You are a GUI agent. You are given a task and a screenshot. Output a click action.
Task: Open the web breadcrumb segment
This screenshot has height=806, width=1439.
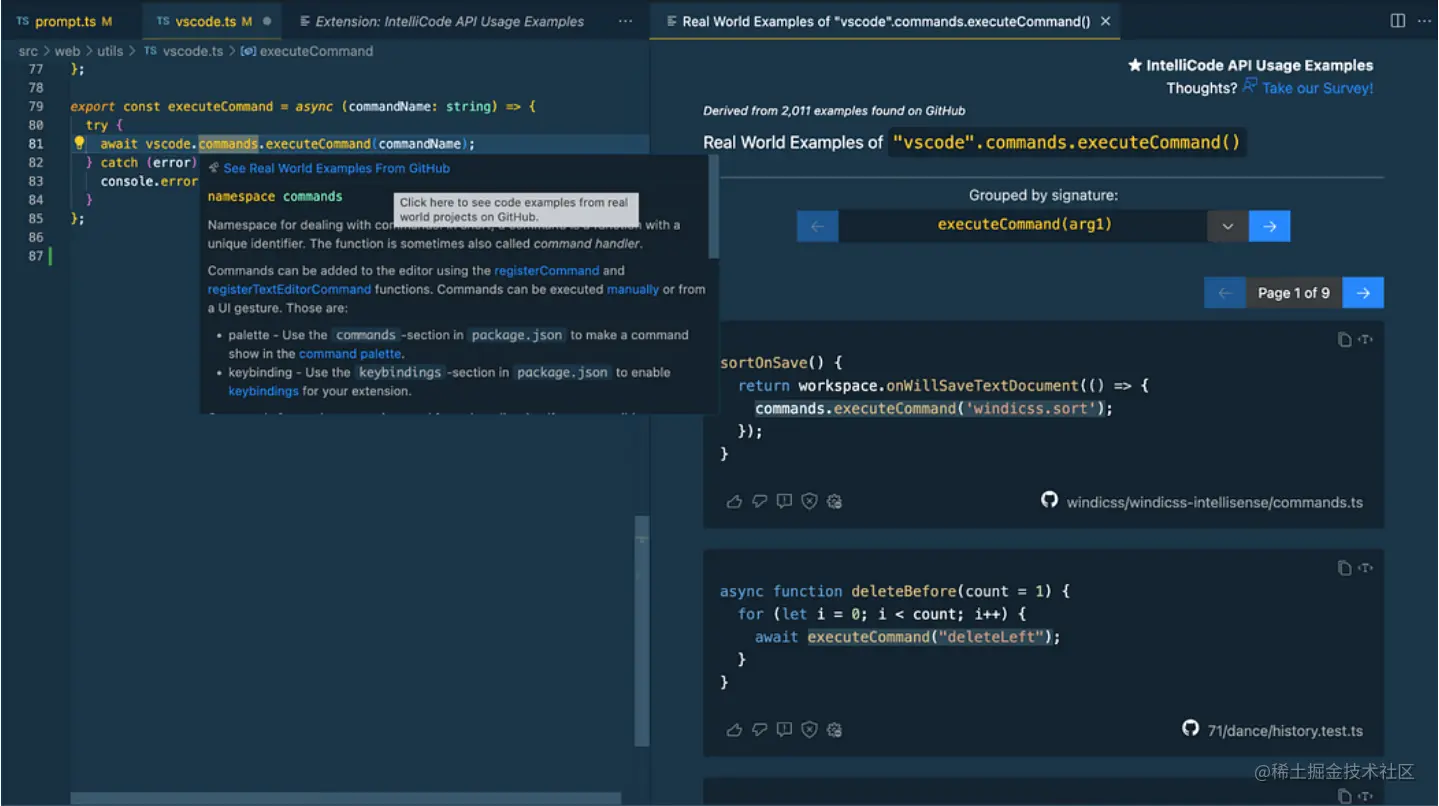pyautogui.click(x=67, y=51)
